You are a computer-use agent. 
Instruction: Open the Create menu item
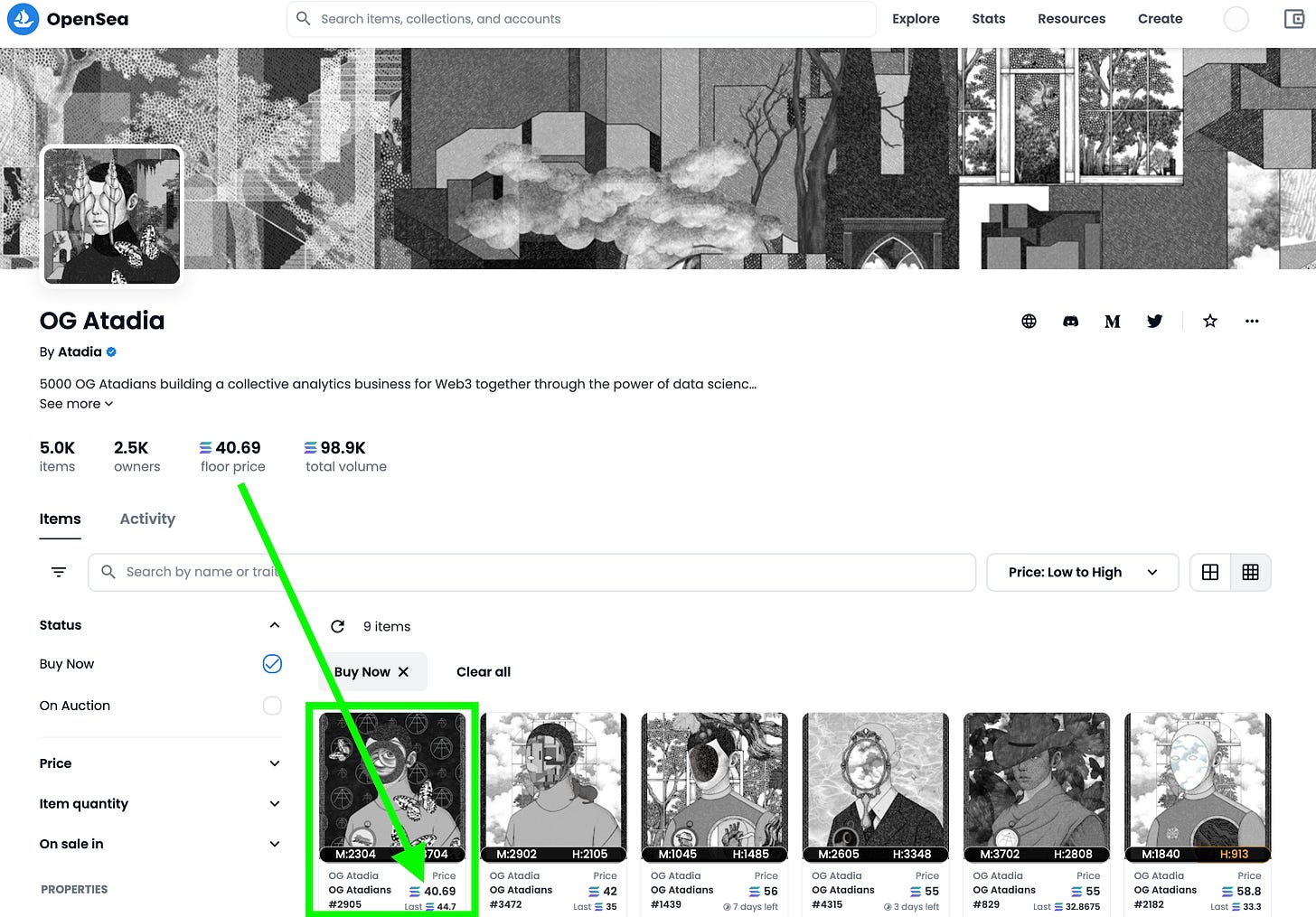pos(1161,19)
